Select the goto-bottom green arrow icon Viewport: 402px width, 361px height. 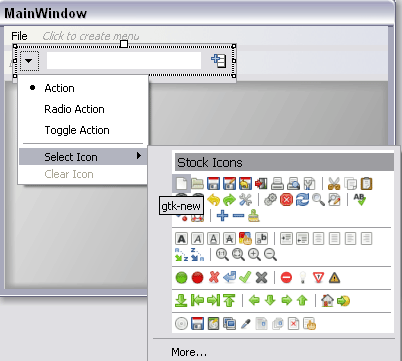[x=181, y=301]
